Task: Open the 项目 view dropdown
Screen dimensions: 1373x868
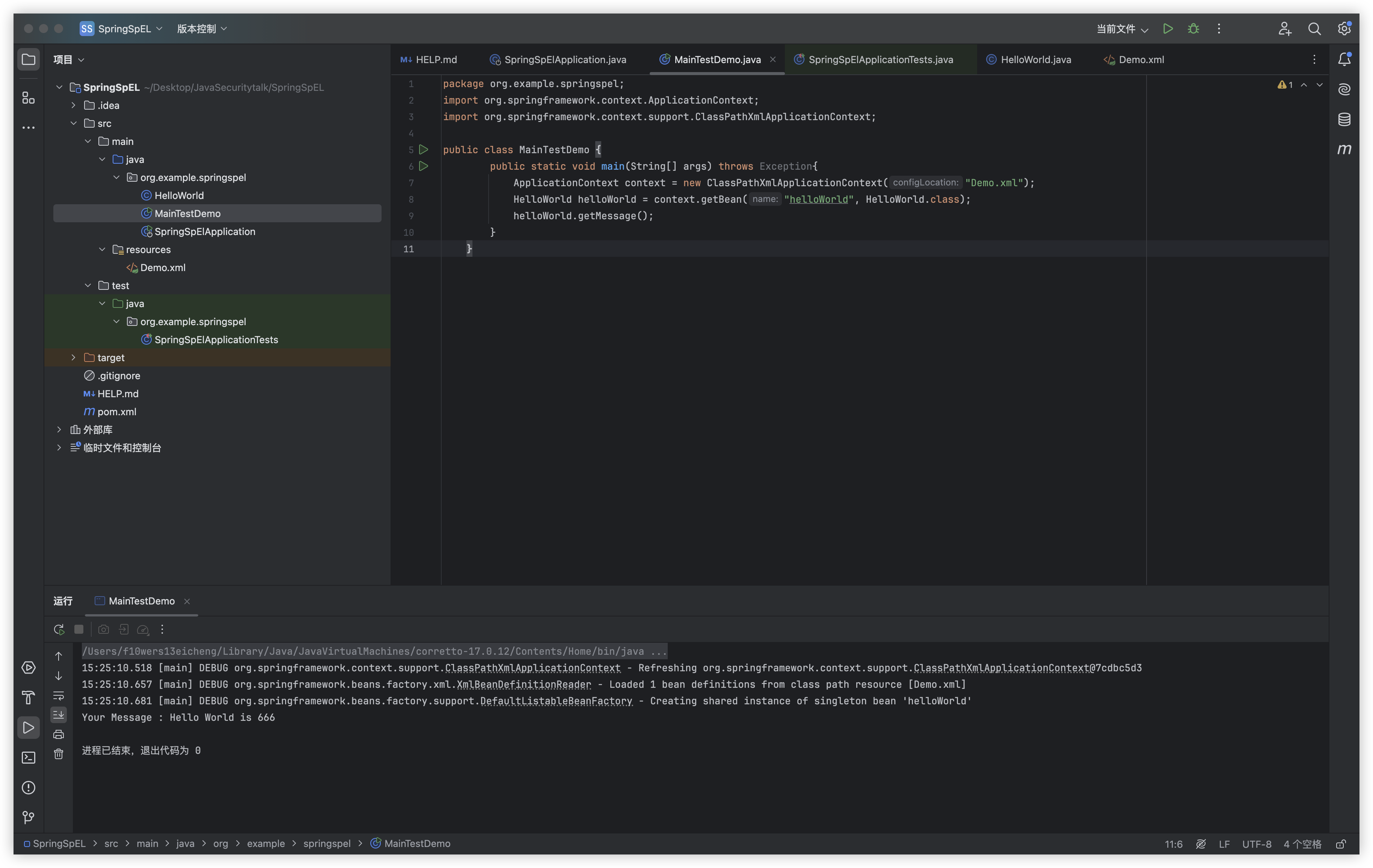Action: click(x=68, y=59)
